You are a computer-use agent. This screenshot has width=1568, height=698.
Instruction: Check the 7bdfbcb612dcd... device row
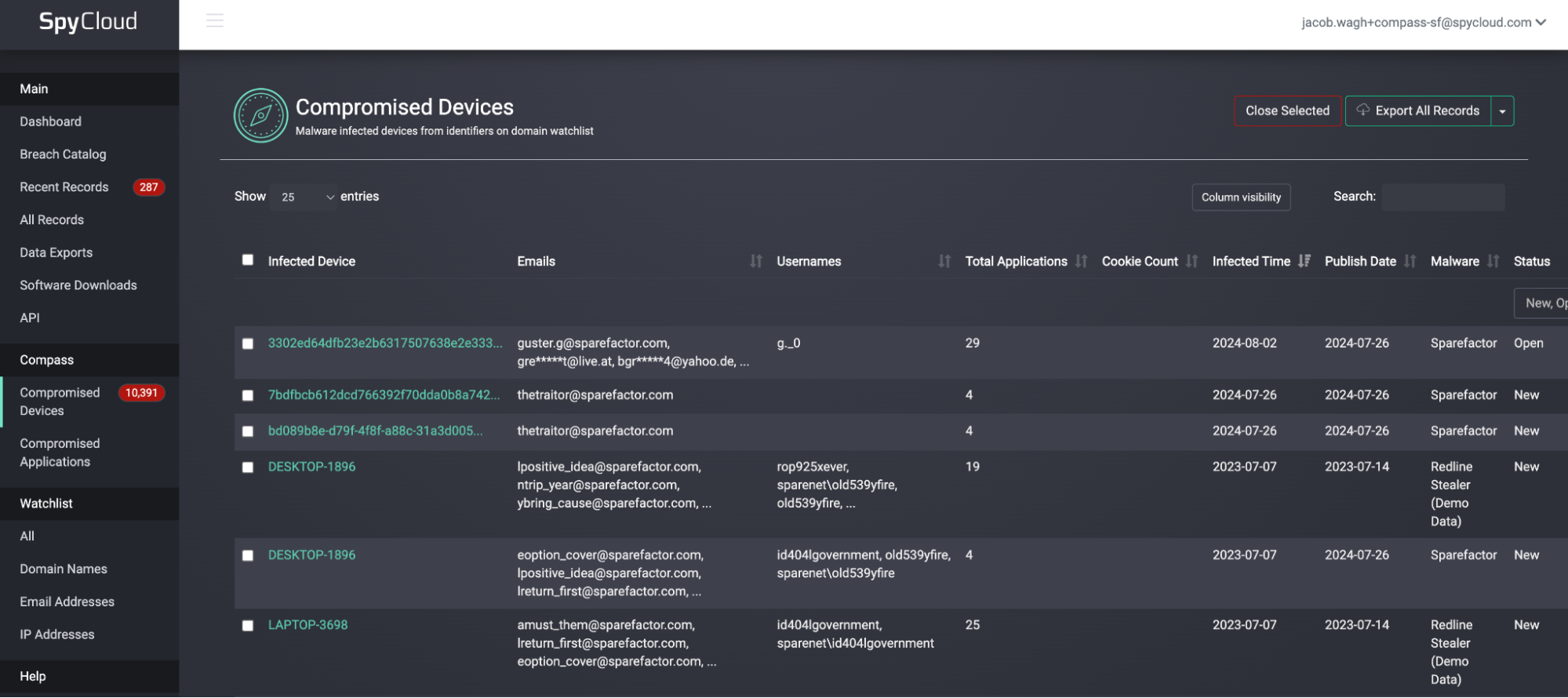(248, 395)
